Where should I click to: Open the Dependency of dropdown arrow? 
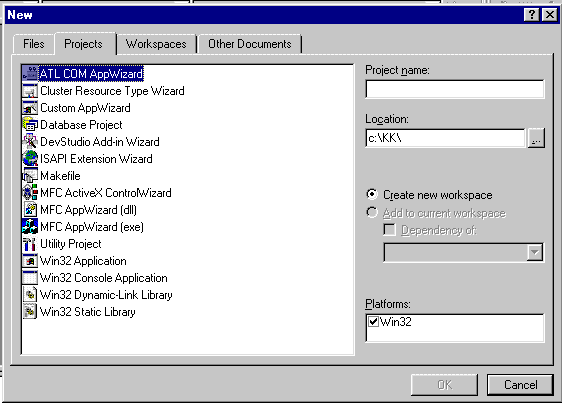point(534,252)
